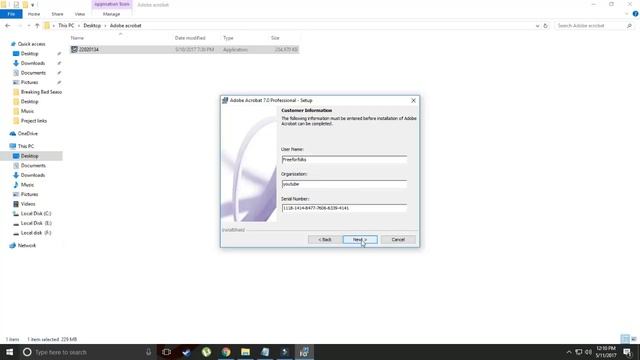Open the Project links folder
Screen dimensions: 640x360
pos(33,121)
